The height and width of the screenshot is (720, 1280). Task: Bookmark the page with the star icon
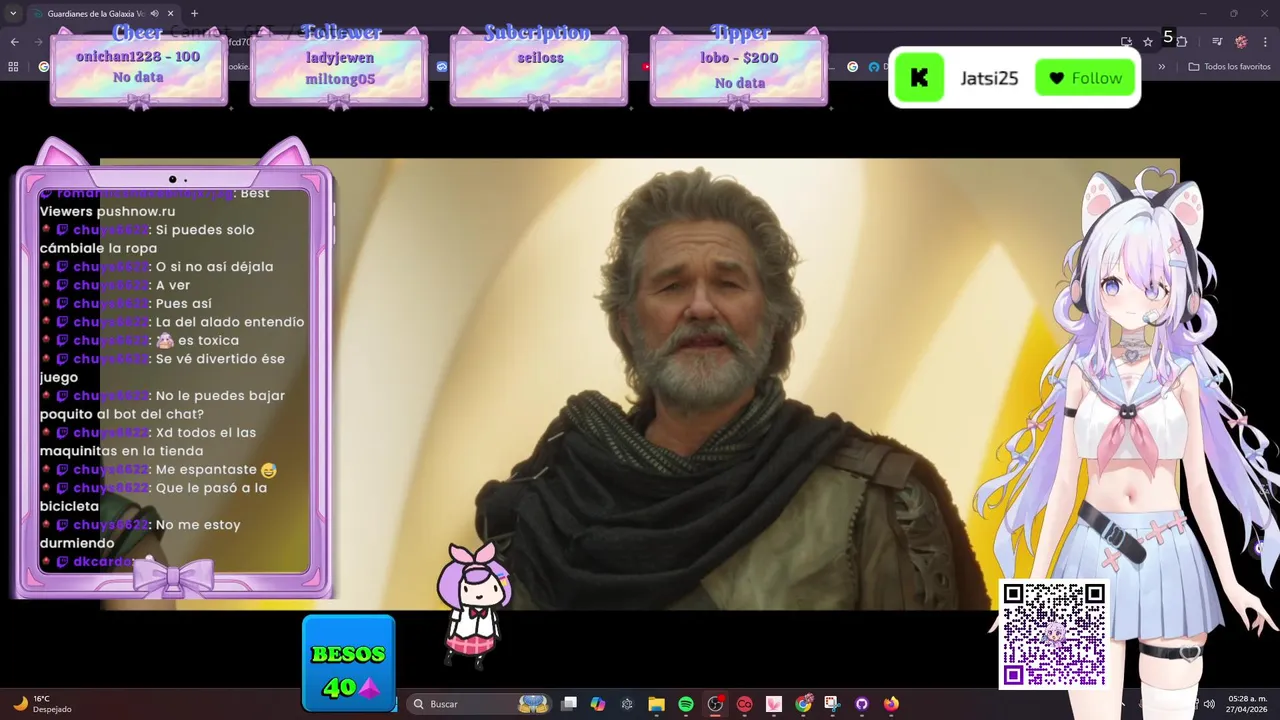pyautogui.click(x=1148, y=42)
